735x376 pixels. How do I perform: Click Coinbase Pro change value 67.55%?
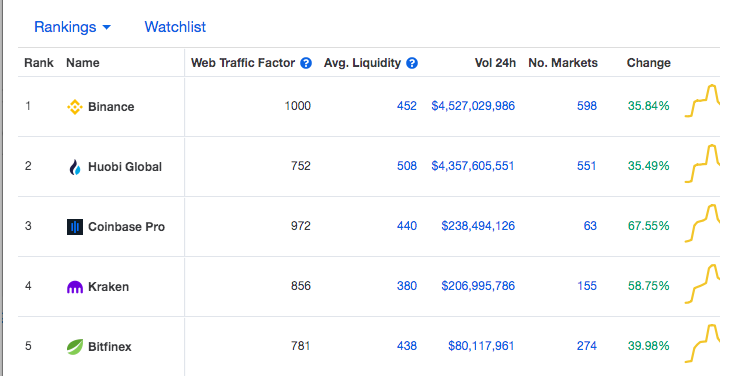point(649,226)
